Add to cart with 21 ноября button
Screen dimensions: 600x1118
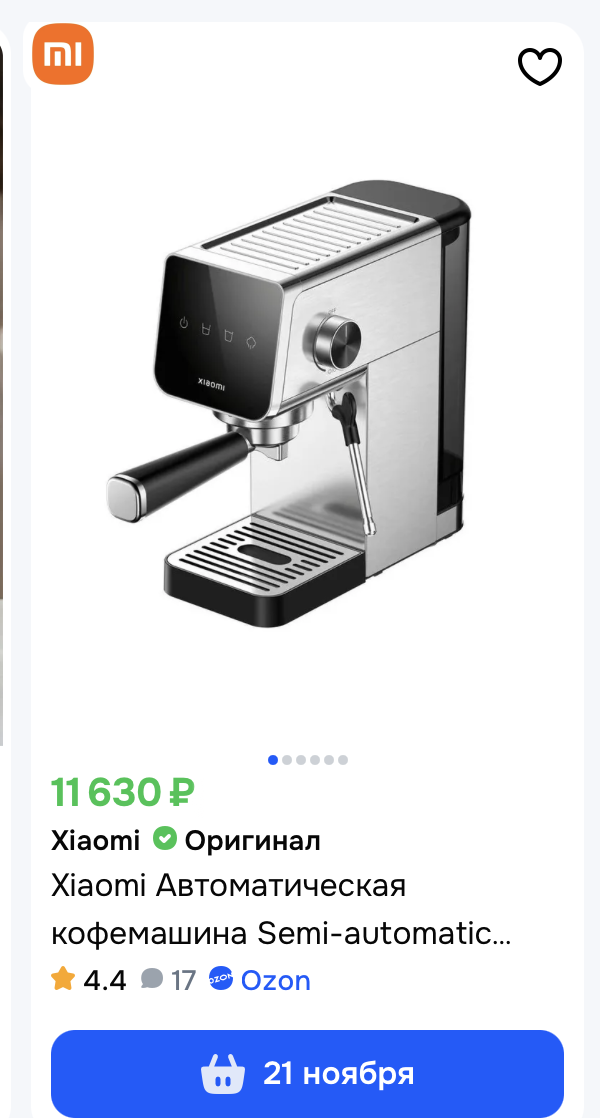pos(307,1072)
